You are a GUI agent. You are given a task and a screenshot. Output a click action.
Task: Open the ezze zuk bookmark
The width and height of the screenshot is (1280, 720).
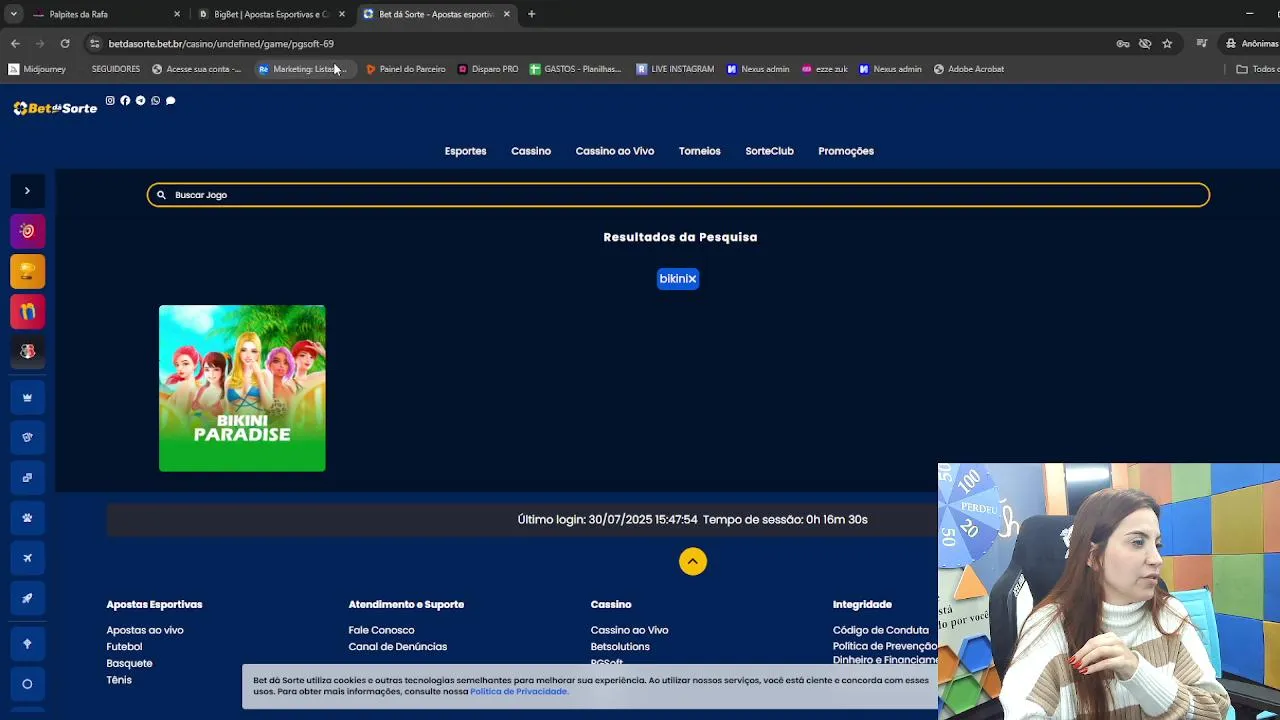click(x=825, y=69)
